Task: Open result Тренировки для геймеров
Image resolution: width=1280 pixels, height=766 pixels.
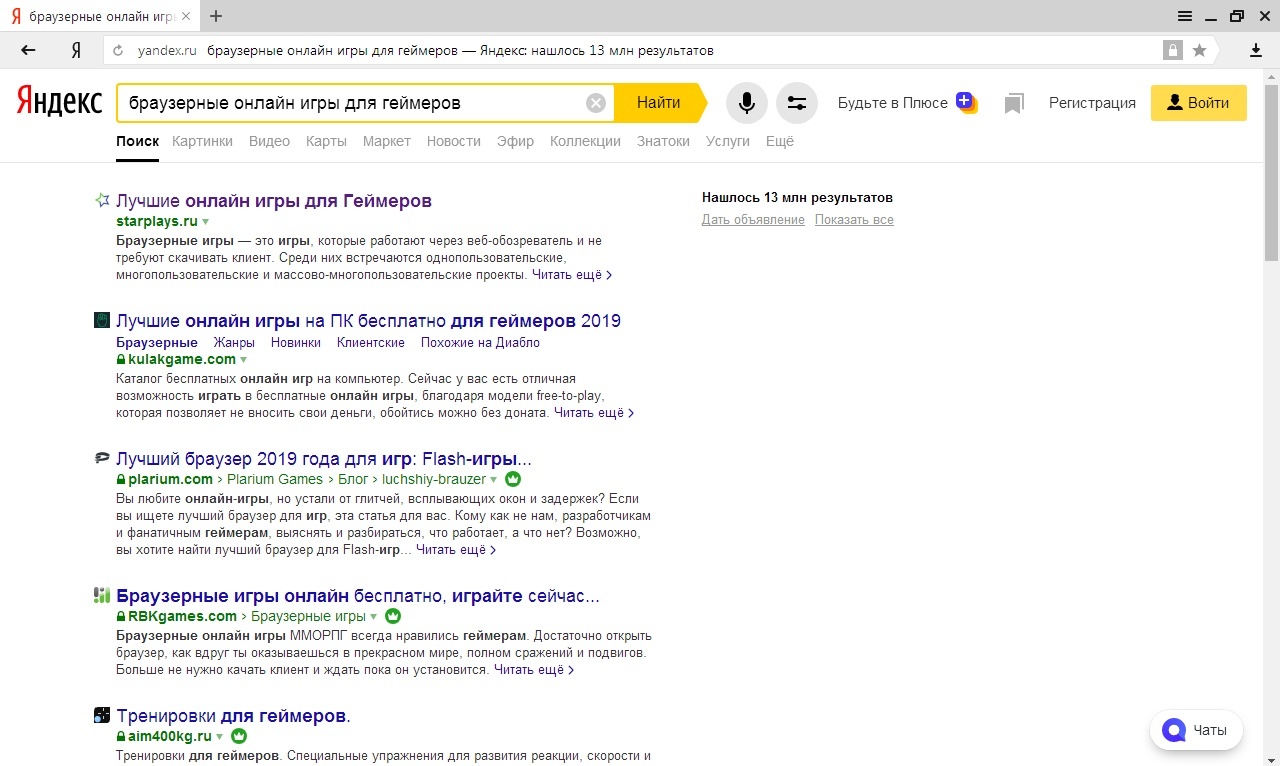Action: coord(233,716)
